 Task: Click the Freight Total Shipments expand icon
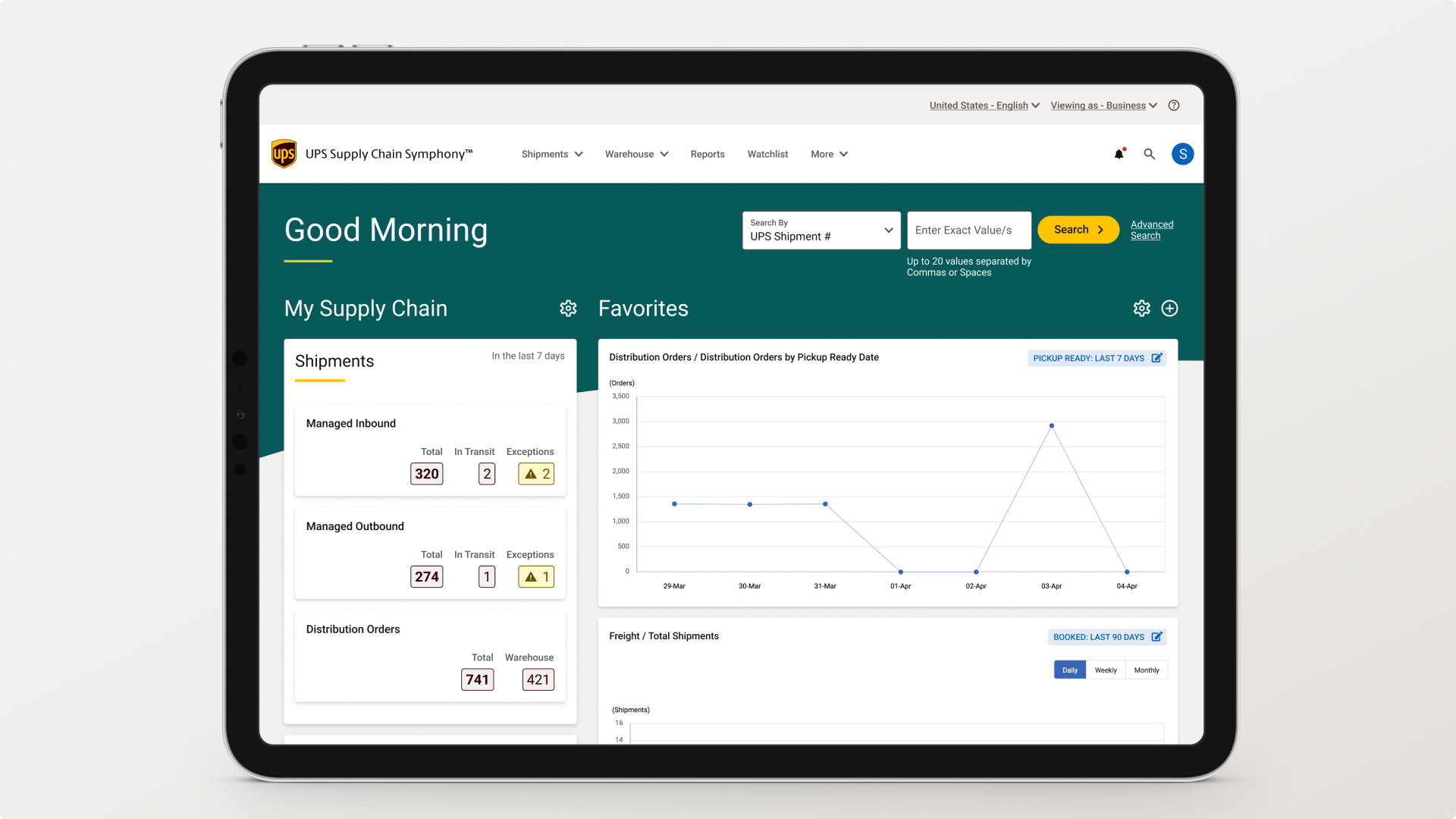(1157, 636)
